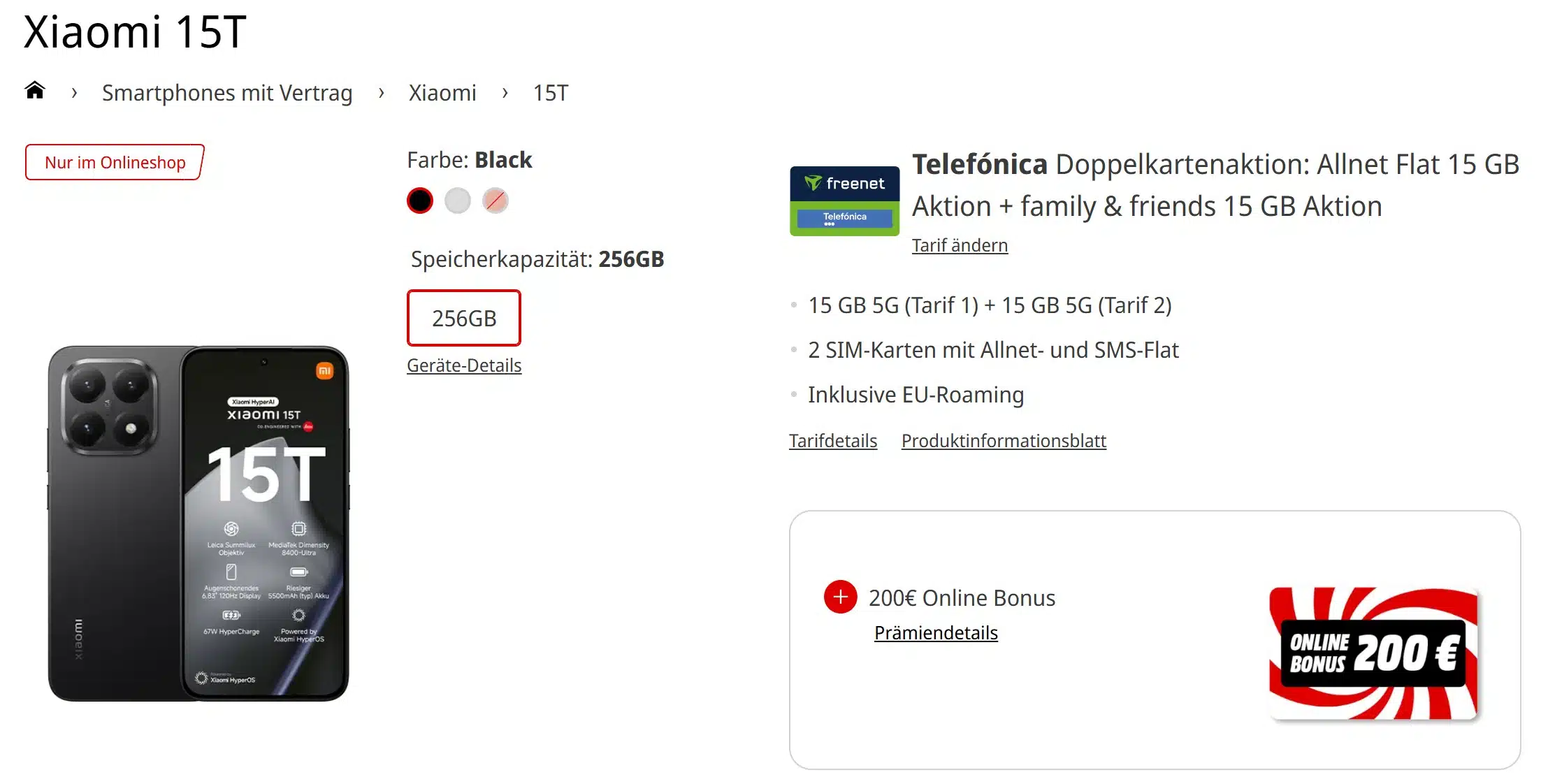
Task: Open the Produktinformationsblatt
Action: [1004, 441]
